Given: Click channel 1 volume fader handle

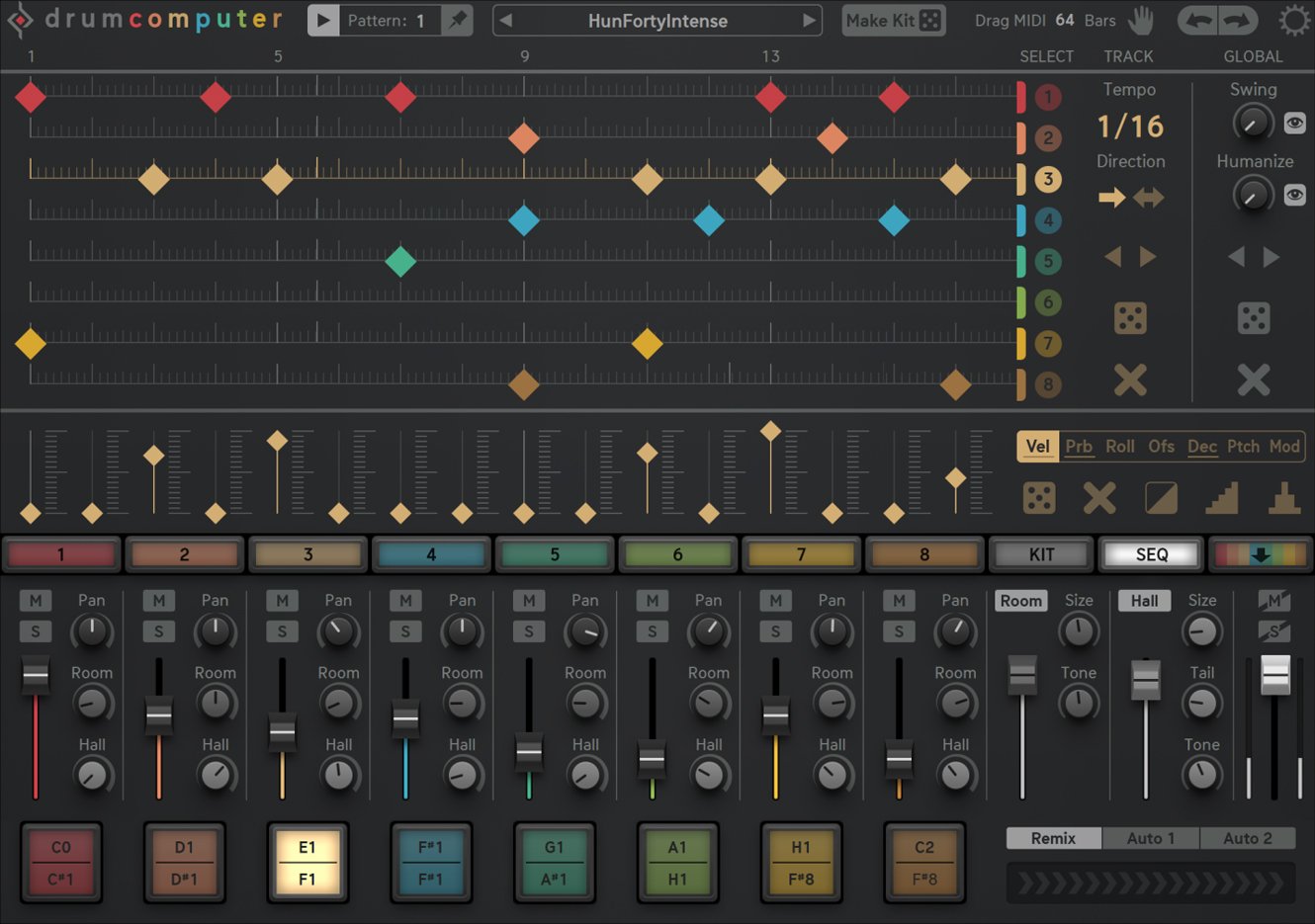Looking at the screenshot, I should [36, 675].
